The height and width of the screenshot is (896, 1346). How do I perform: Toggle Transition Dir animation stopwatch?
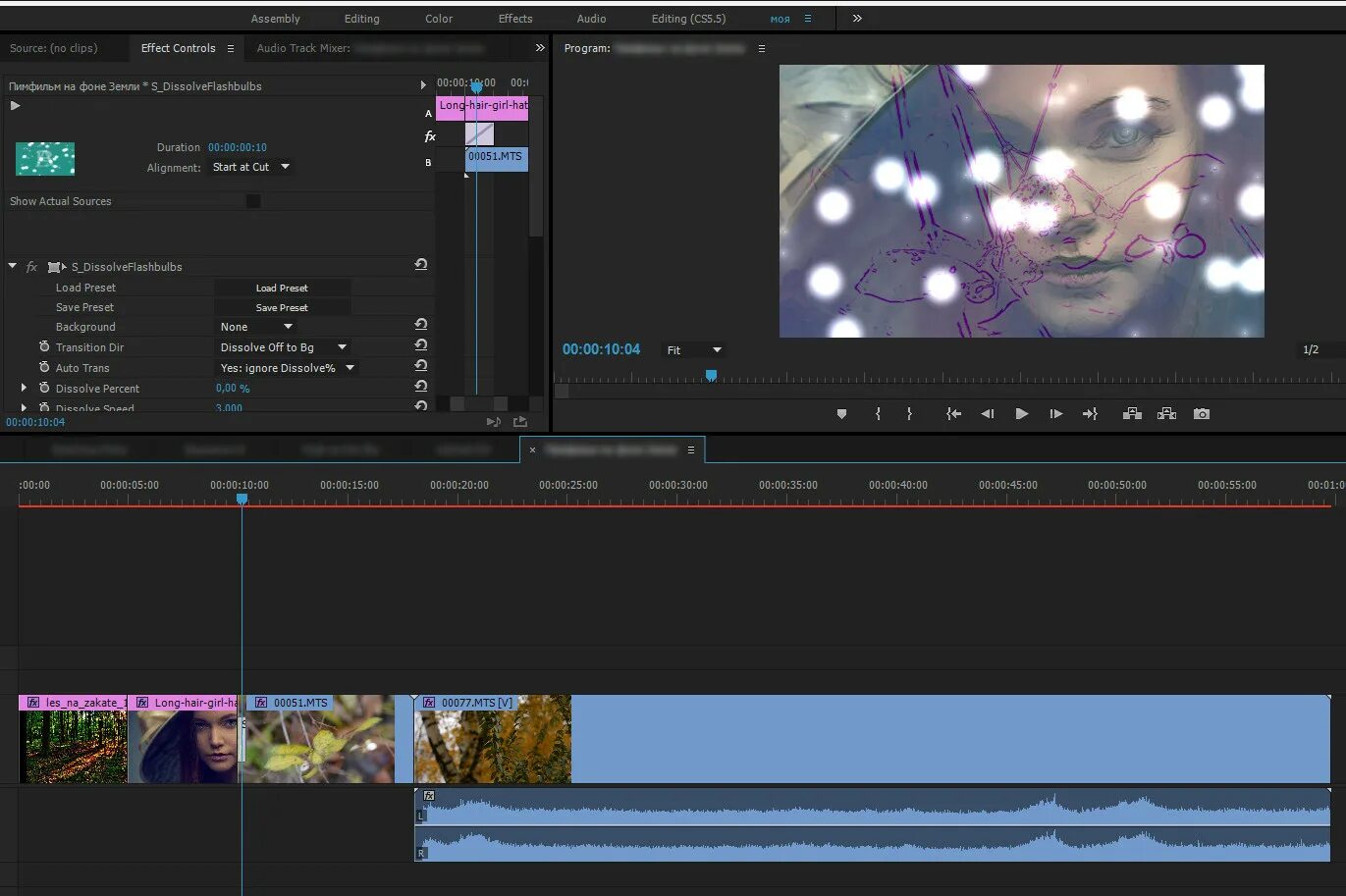[x=44, y=346]
